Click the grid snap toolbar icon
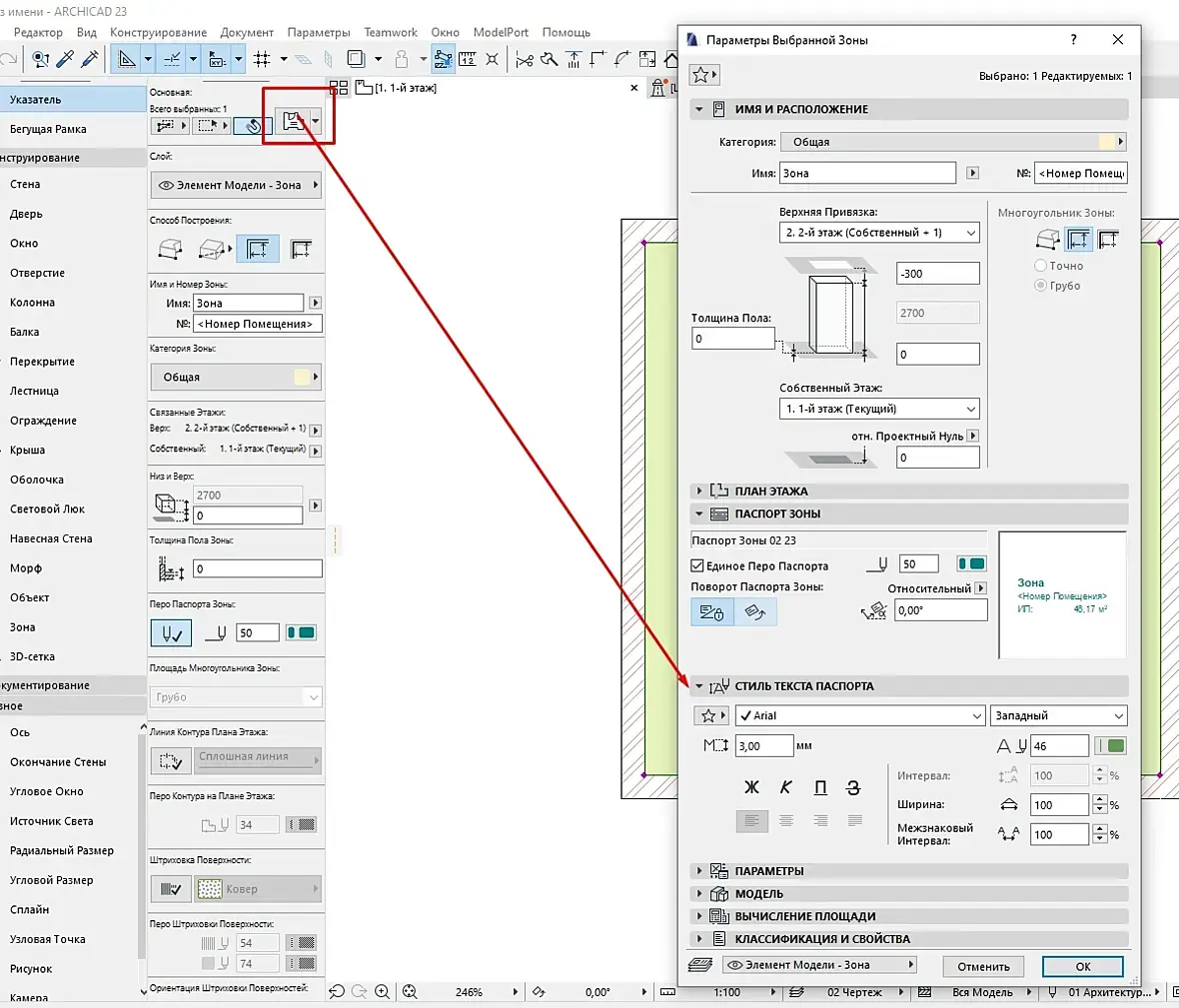Screen dimensions: 1179x1008 point(262,59)
